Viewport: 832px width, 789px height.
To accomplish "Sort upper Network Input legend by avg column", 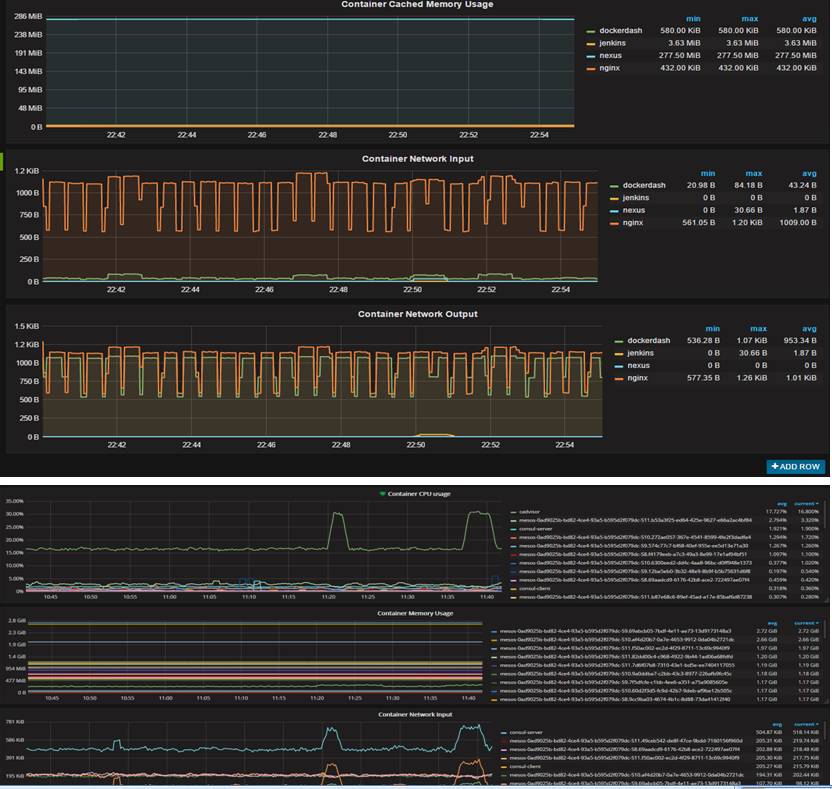I will click(x=809, y=174).
